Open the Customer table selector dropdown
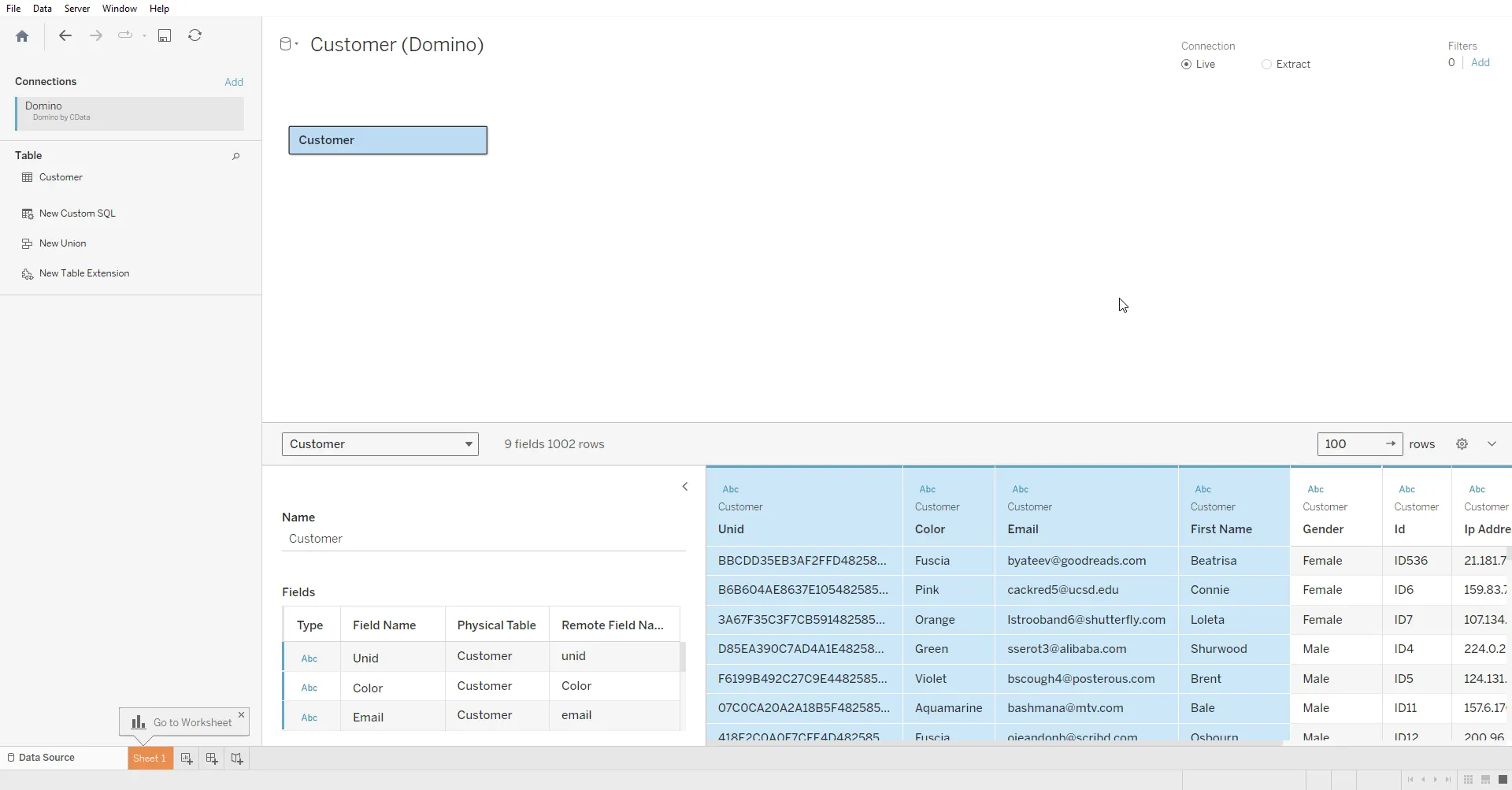Image resolution: width=1512 pixels, height=790 pixels. 380,444
